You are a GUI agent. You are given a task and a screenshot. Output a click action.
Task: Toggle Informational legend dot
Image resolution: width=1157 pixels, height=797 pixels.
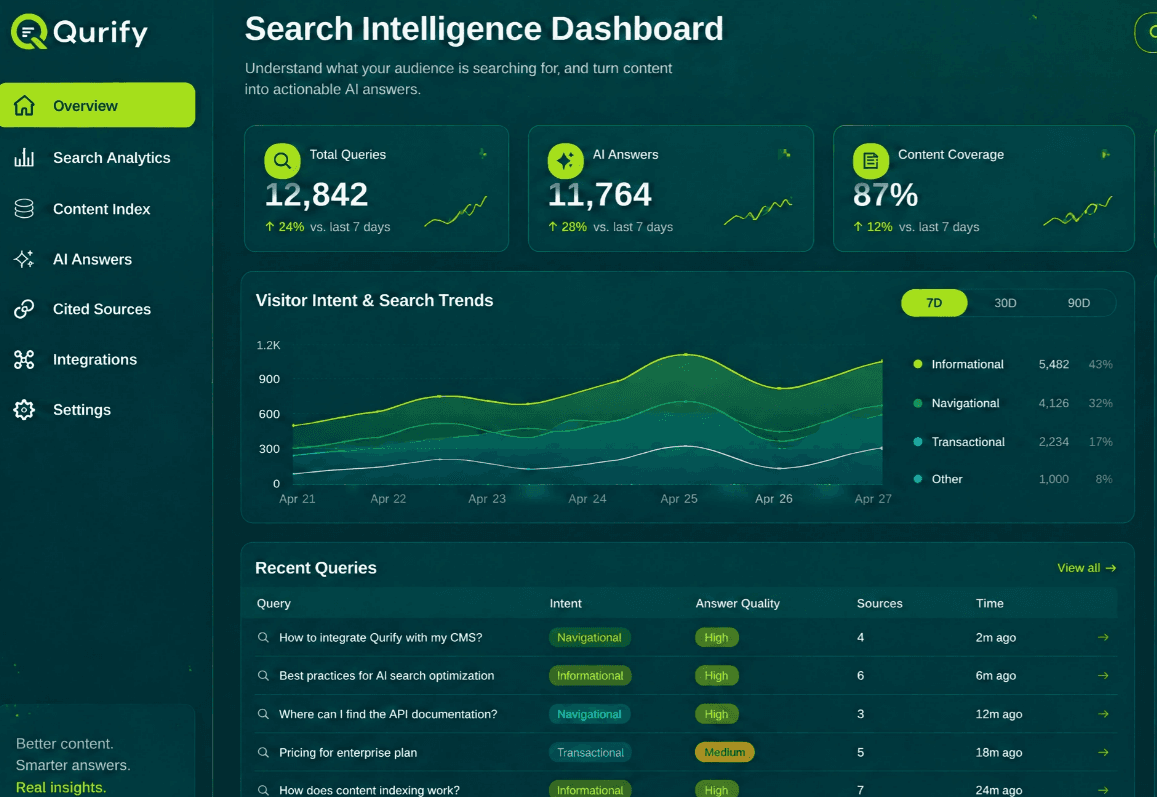[x=918, y=364]
